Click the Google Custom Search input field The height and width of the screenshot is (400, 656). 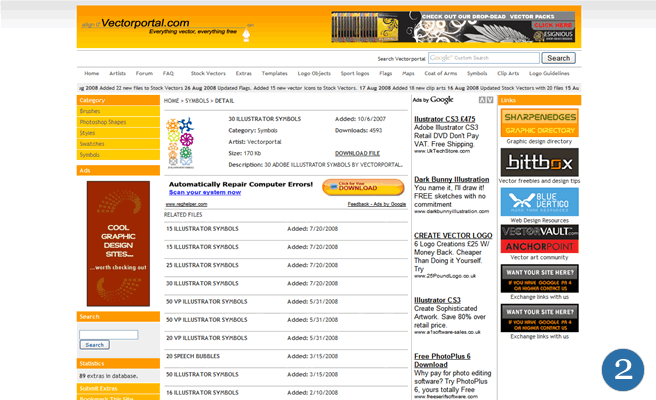tap(484, 59)
